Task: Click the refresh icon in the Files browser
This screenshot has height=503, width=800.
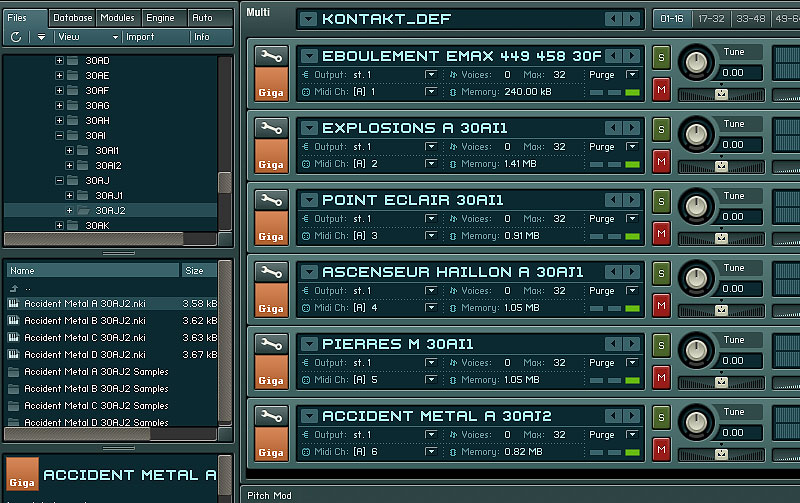Action: click(x=16, y=37)
